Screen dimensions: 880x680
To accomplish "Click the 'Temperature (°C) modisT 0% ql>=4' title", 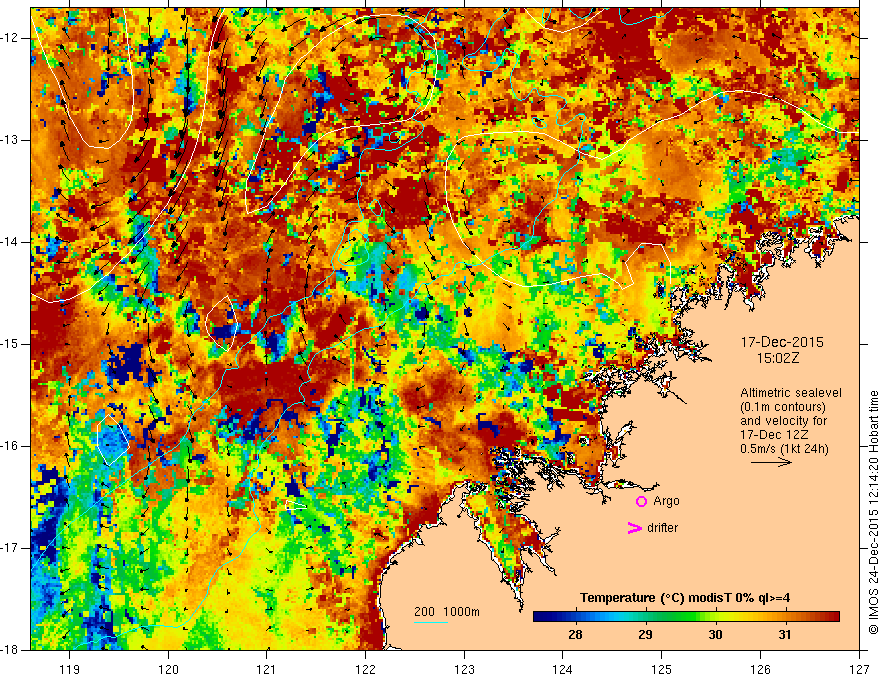I will click(685, 598).
